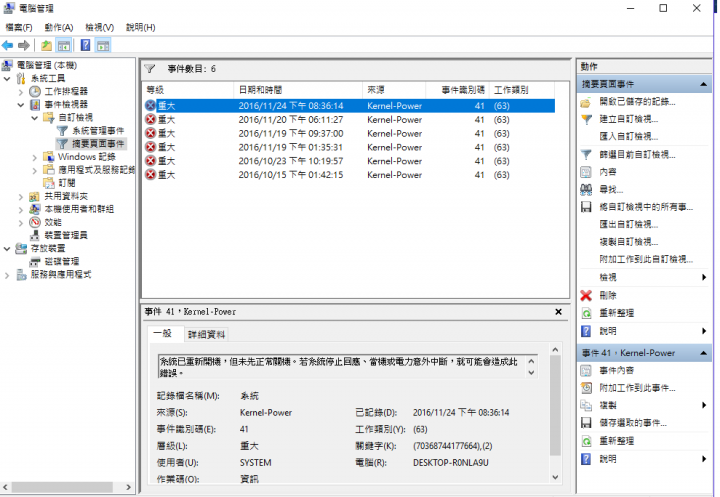Open the 檢視 submenu arrow in actions
This screenshot has height=497, width=720.
(x=704, y=277)
